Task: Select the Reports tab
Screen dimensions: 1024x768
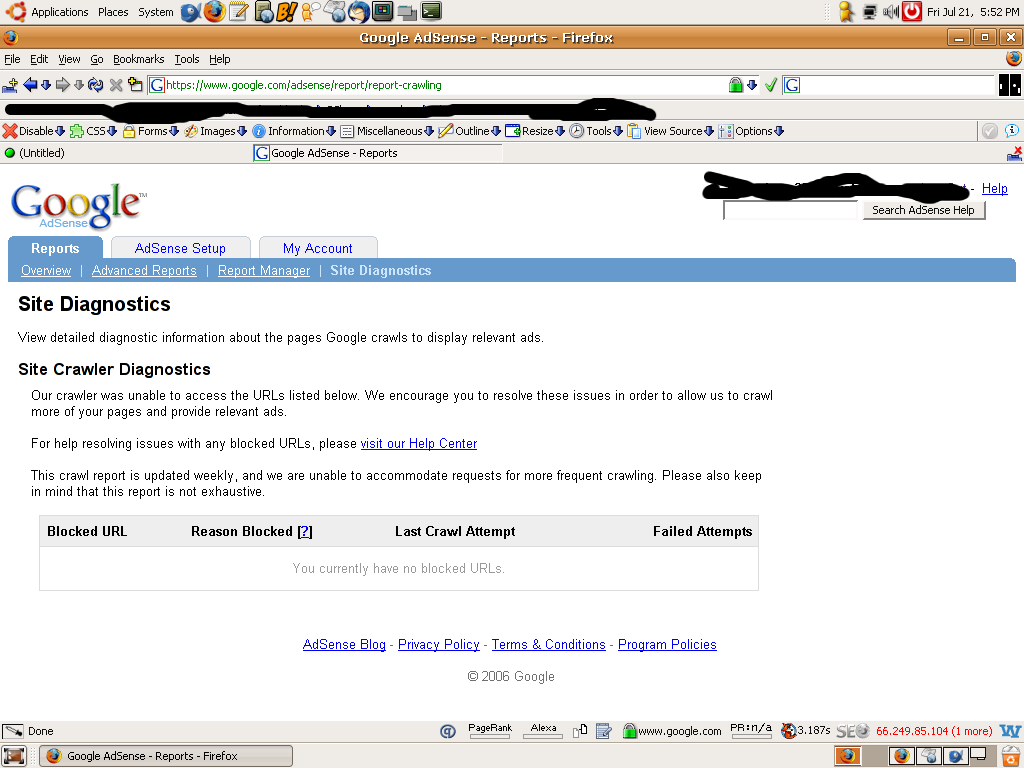Action: (55, 248)
